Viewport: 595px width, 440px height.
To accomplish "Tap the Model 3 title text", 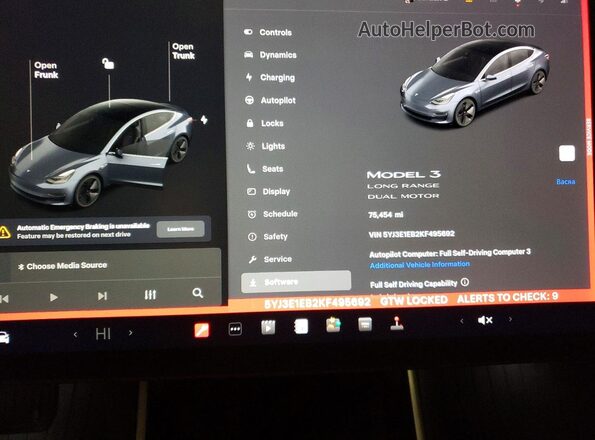I will 404,174.
